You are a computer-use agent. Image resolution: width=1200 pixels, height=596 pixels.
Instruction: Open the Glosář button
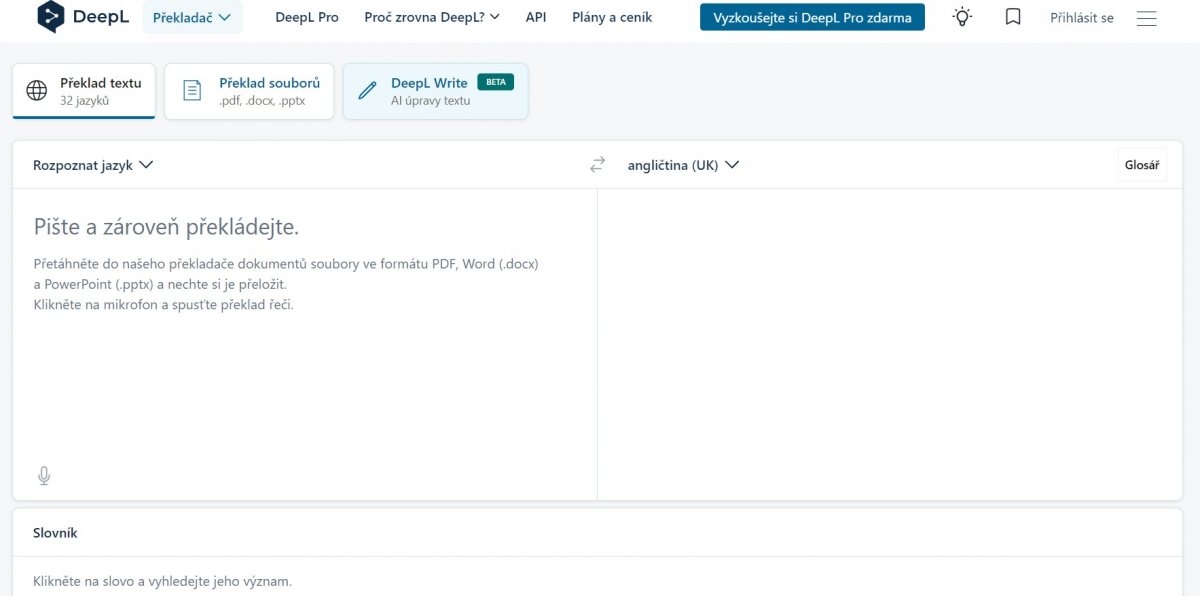1141,165
